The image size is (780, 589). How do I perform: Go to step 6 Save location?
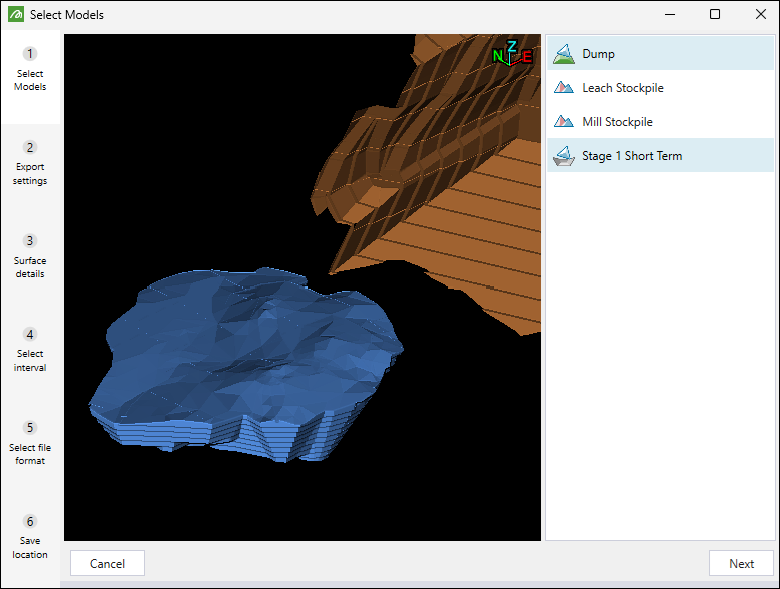pos(30,537)
